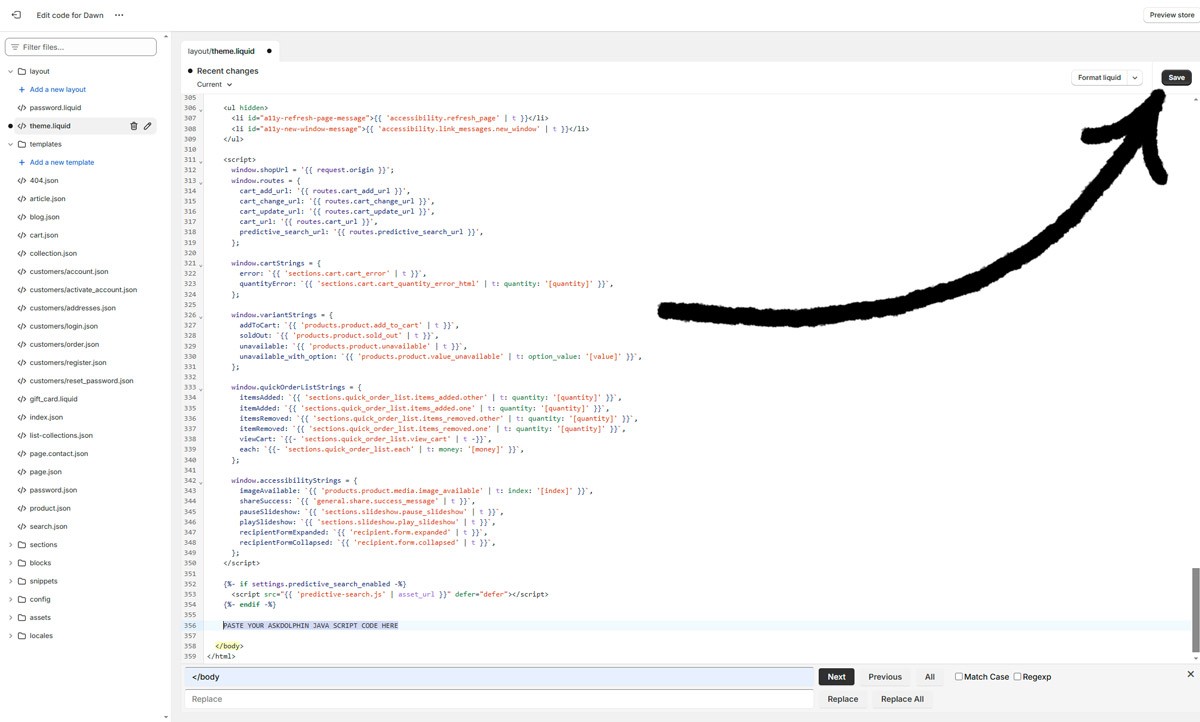Viewport: 1200px width, 722px height.
Task: Expand the sections folder
Action: (x=10, y=545)
